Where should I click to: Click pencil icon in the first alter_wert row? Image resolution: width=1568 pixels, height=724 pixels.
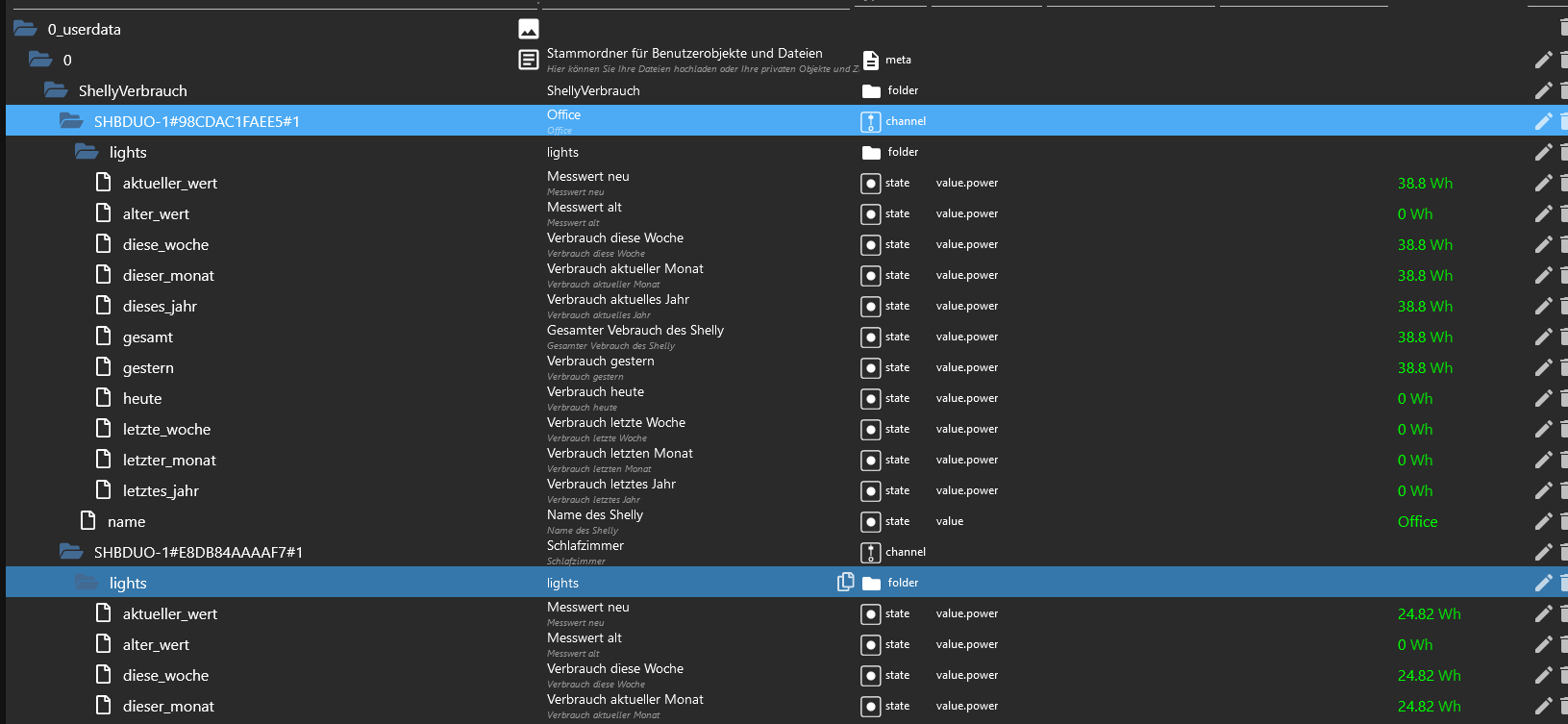tap(1543, 213)
